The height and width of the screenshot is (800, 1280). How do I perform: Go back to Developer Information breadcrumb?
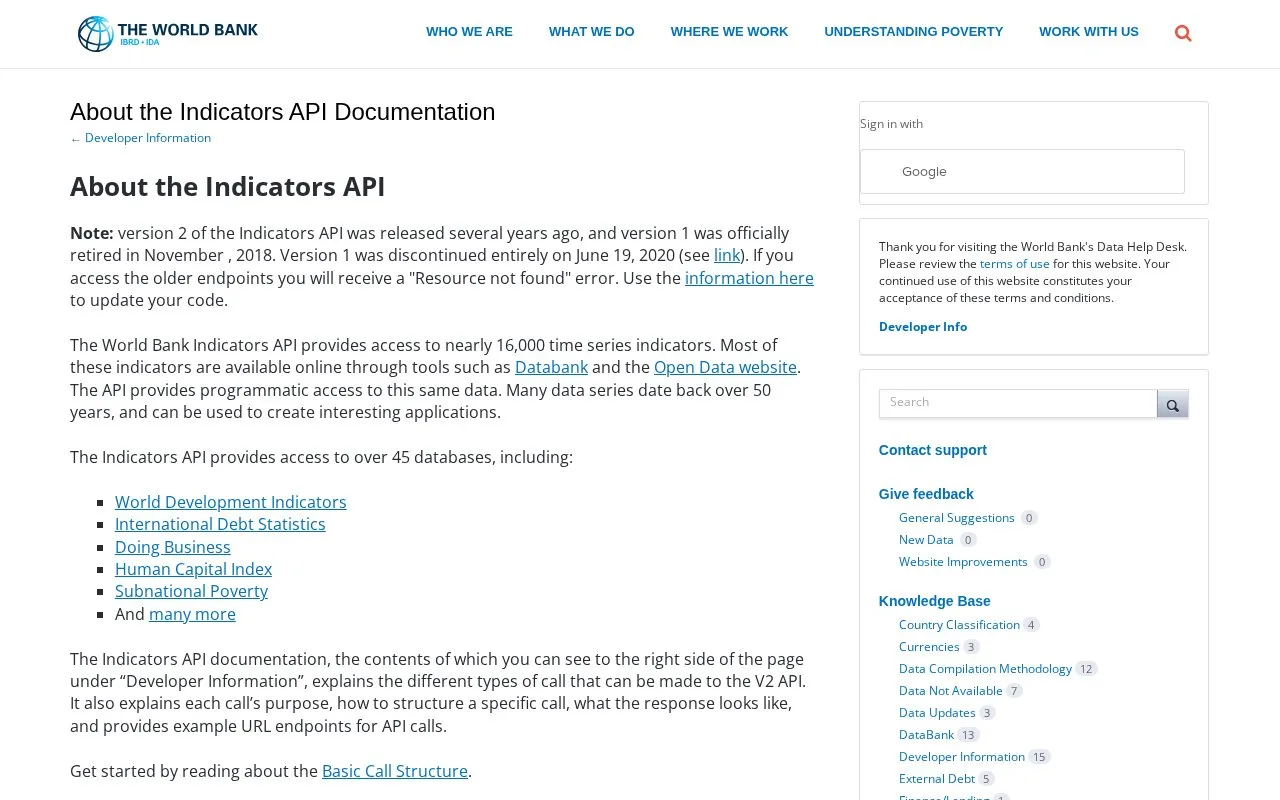tap(148, 138)
